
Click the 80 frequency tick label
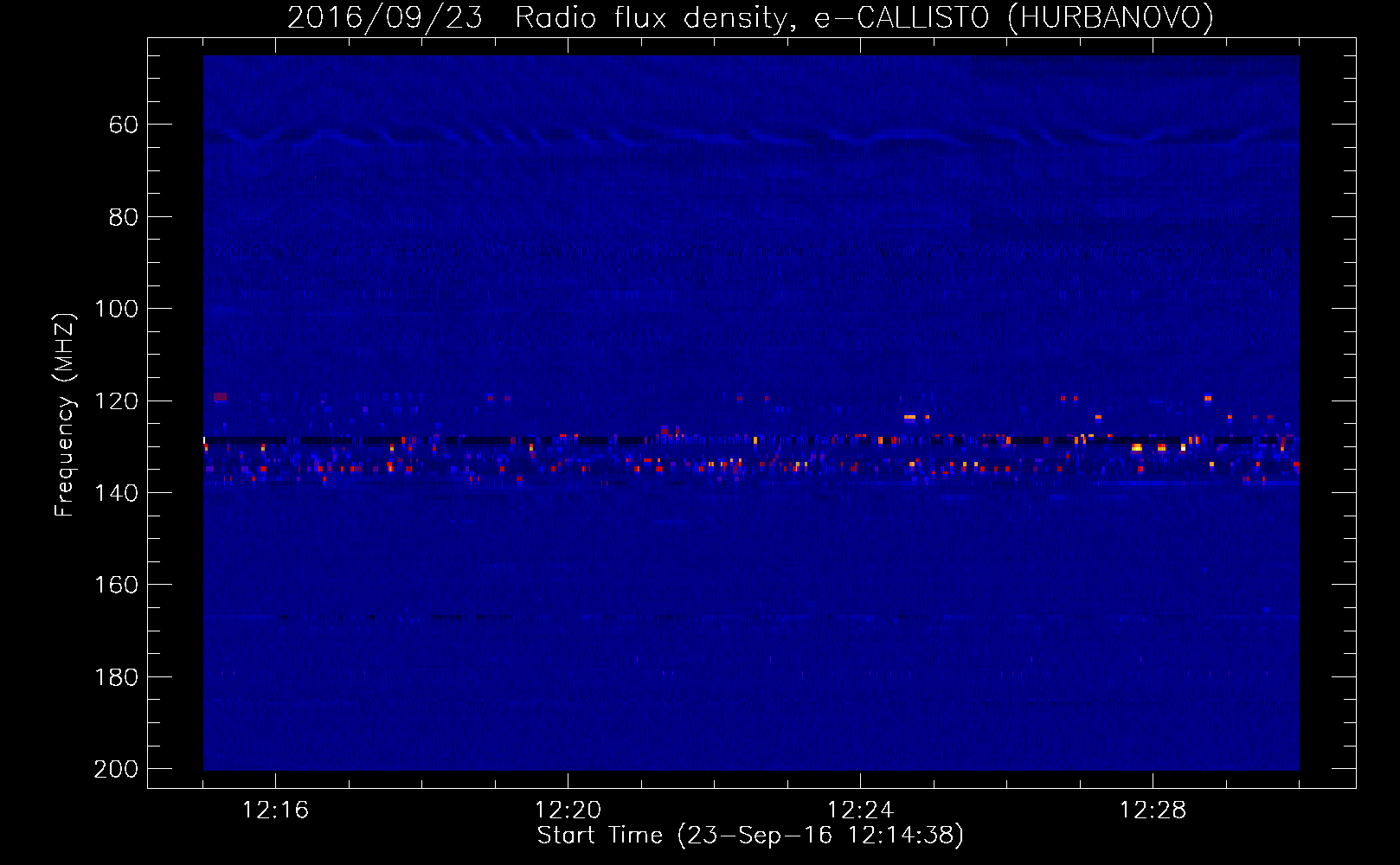[x=124, y=217]
